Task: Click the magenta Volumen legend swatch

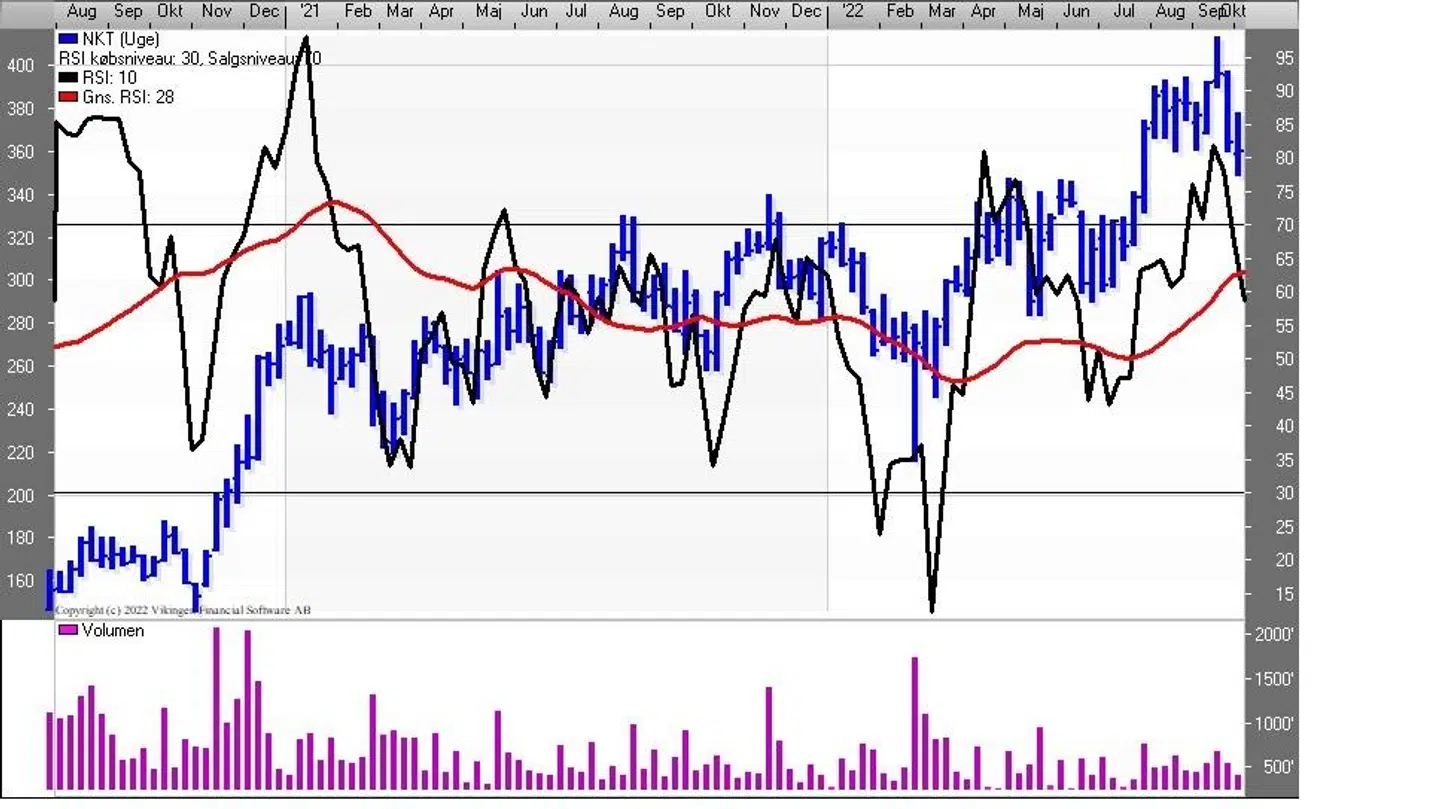Action: click(68, 631)
